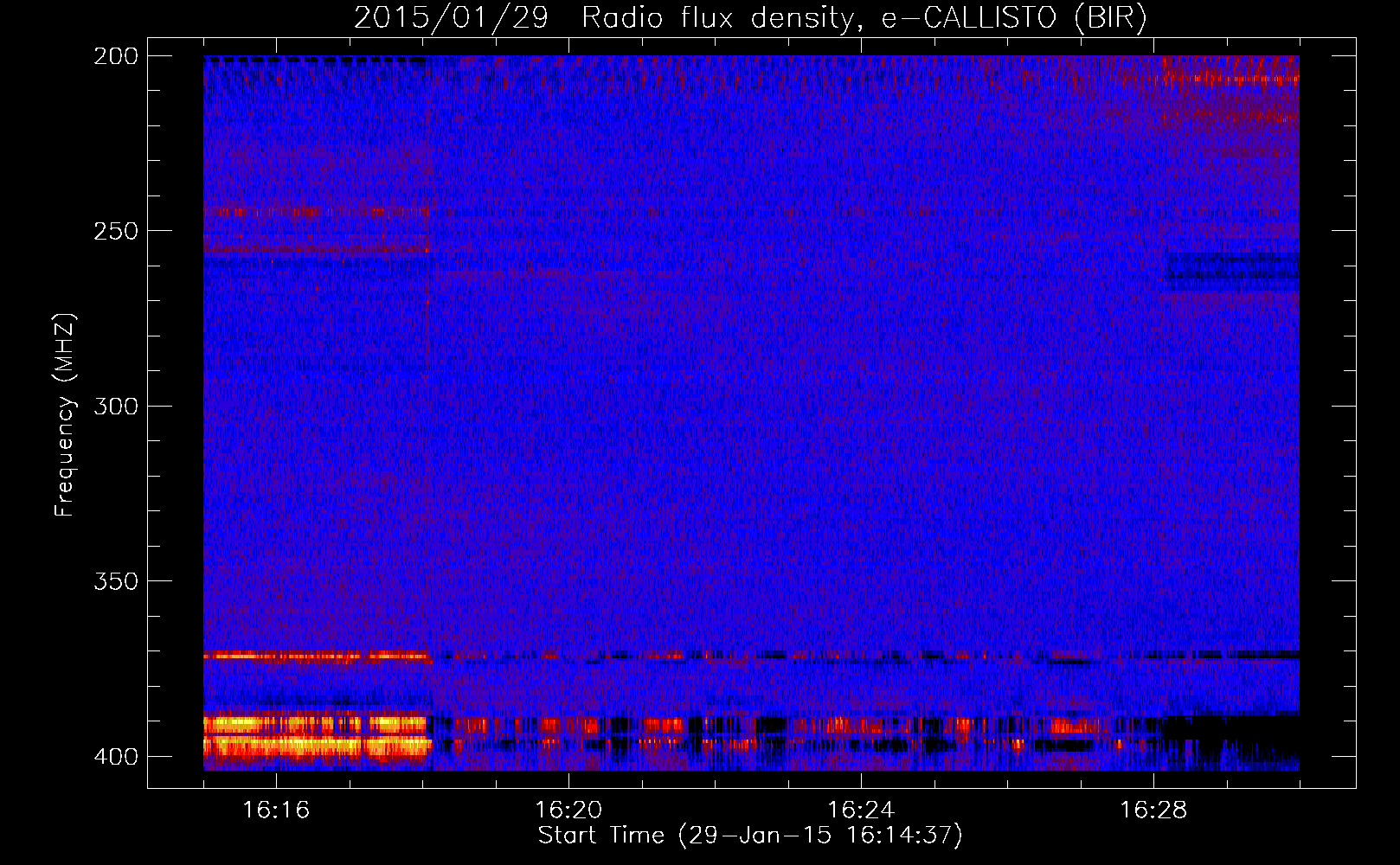The height and width of the screenshot is (865, 1400).
Task: Click the 200 frequency tick label
Action: [x=116, y=55]
